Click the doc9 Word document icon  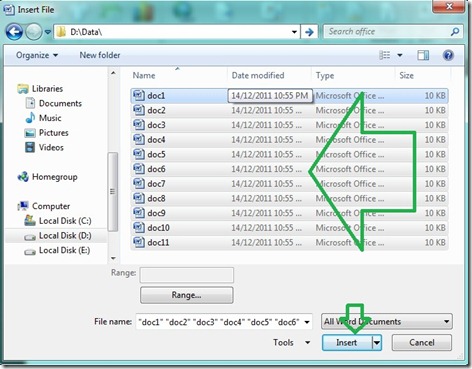[x=139, y=213]
